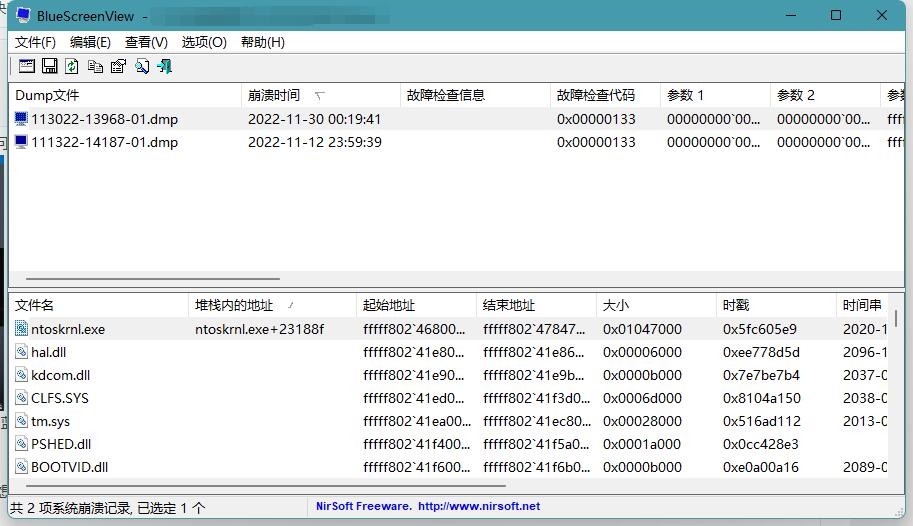Open the Properties toolbar icon
This screenshot has width=913, height=526.
click(118, 66)
